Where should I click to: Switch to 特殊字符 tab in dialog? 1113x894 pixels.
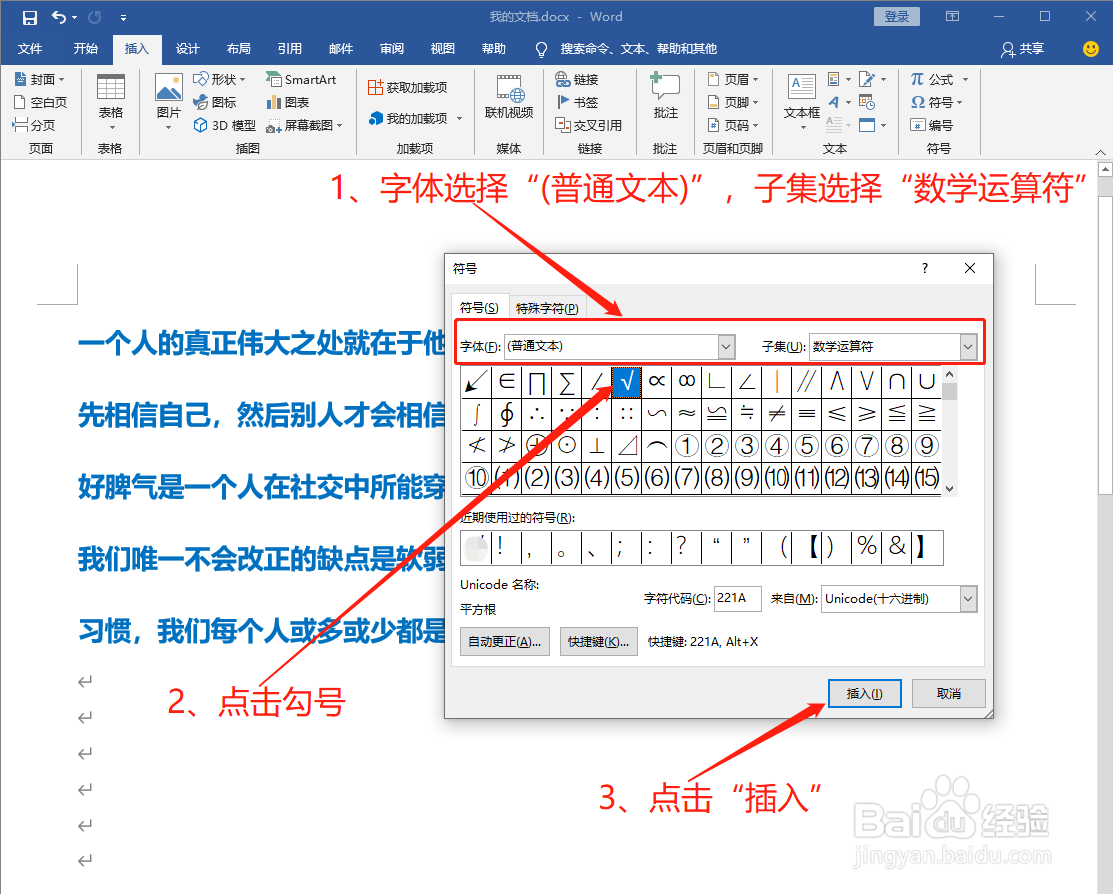click(547, 307)
